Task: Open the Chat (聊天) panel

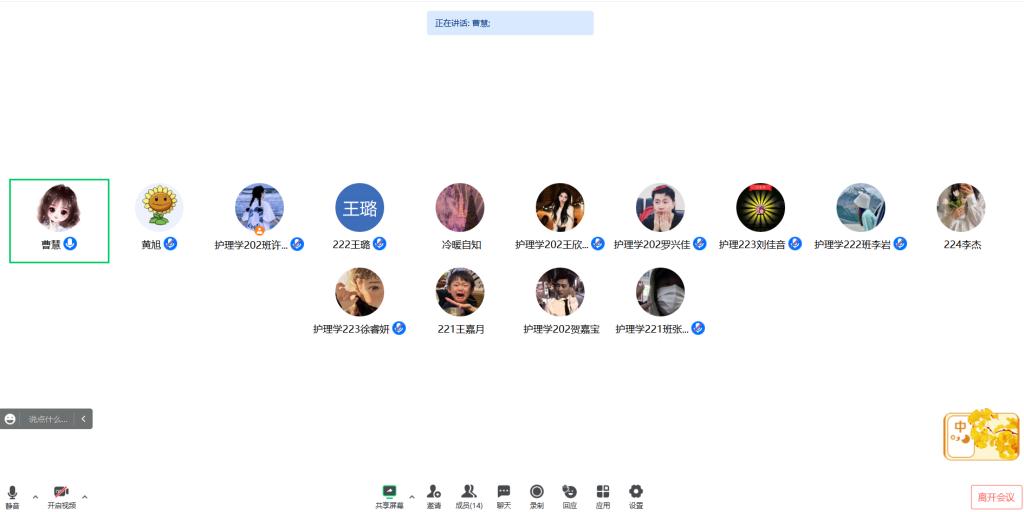Action: tap(504, 493)
